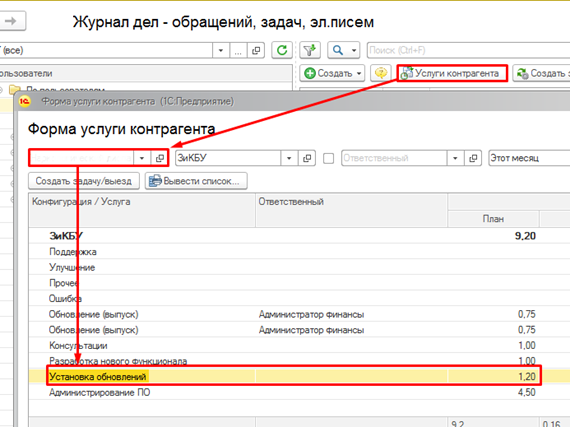Click the magnifier search icon
This screenshot has width=570, height=427.
pyautogui.click(x=338, y=50)
